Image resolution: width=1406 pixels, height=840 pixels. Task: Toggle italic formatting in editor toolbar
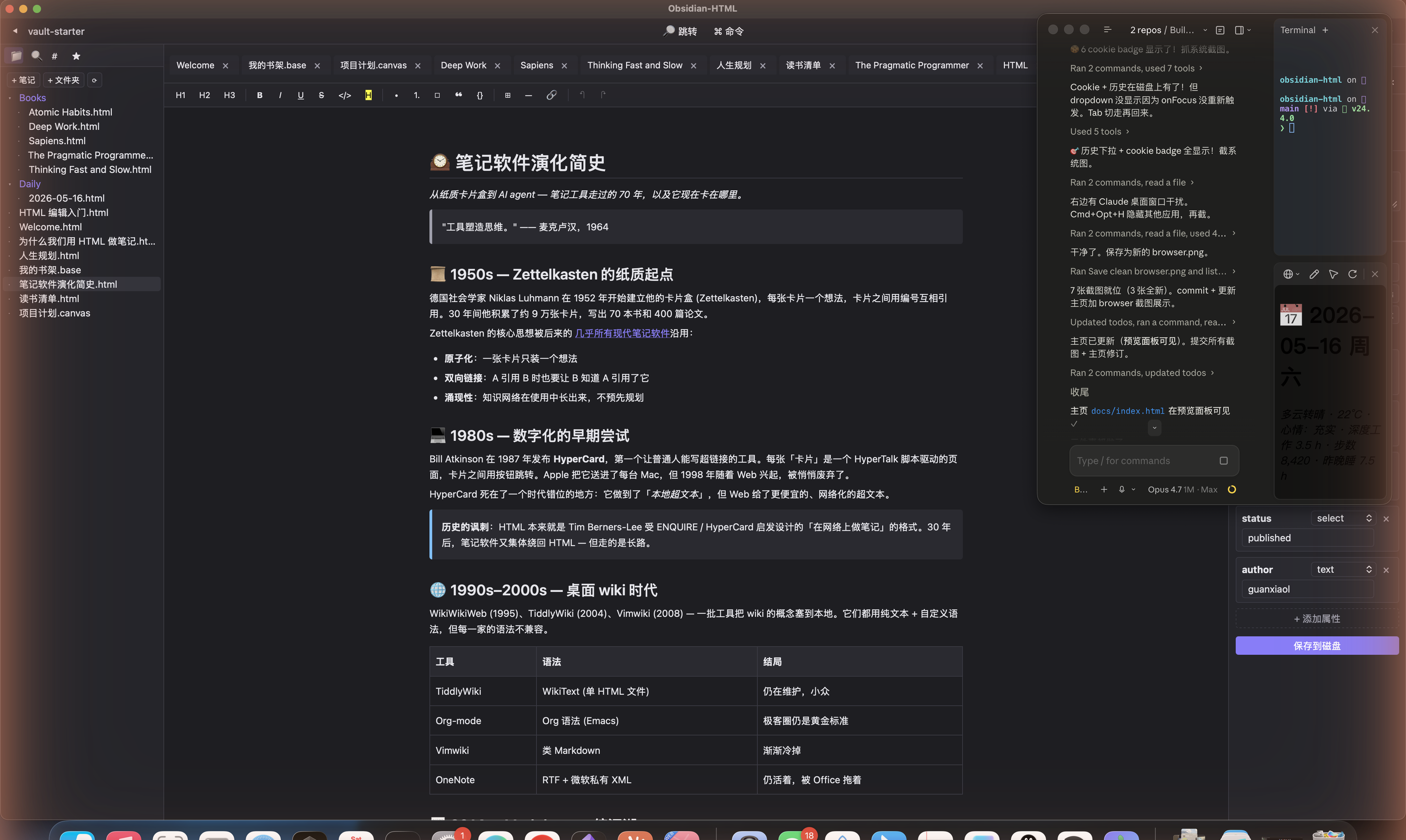(280, 95)
